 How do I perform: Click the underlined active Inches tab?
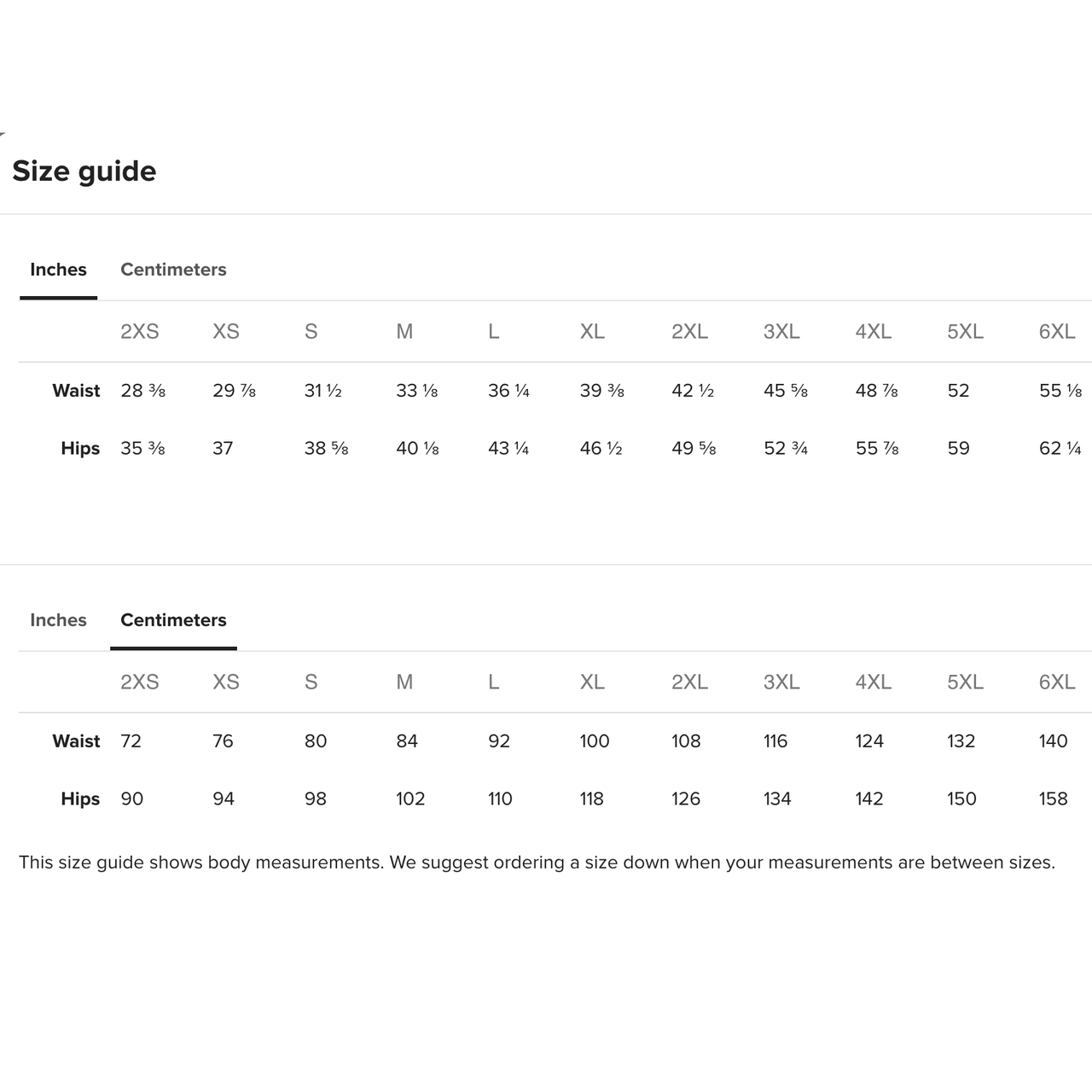point(58,270)
